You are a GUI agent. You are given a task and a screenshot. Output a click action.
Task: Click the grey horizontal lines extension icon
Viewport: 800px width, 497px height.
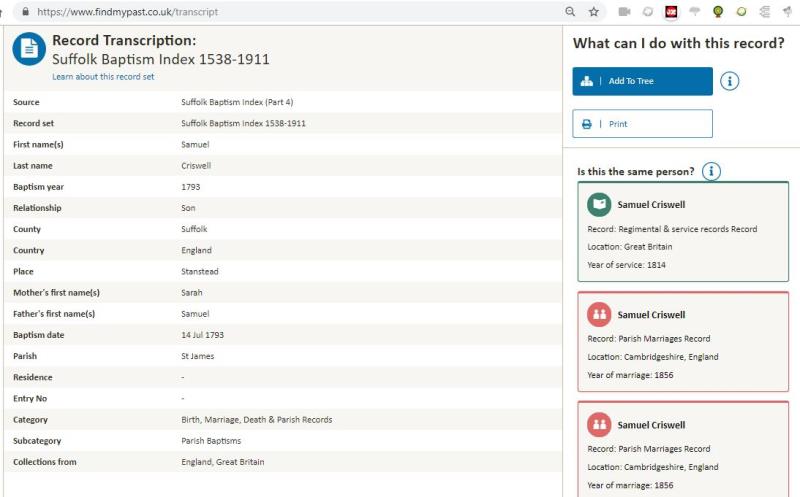764,11
